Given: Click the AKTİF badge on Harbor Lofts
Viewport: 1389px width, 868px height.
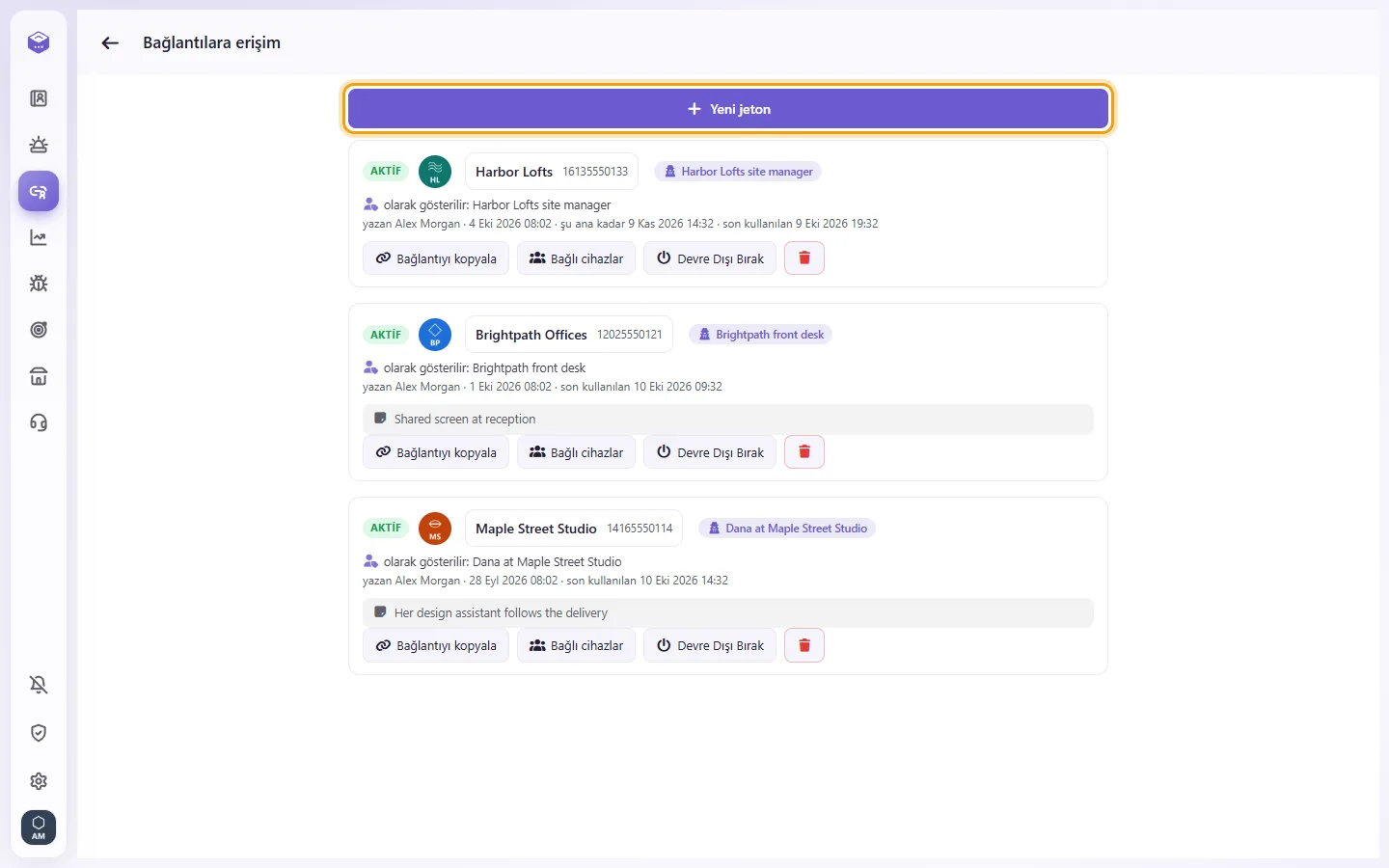Looking at the screenshot, I should [386, 172].
